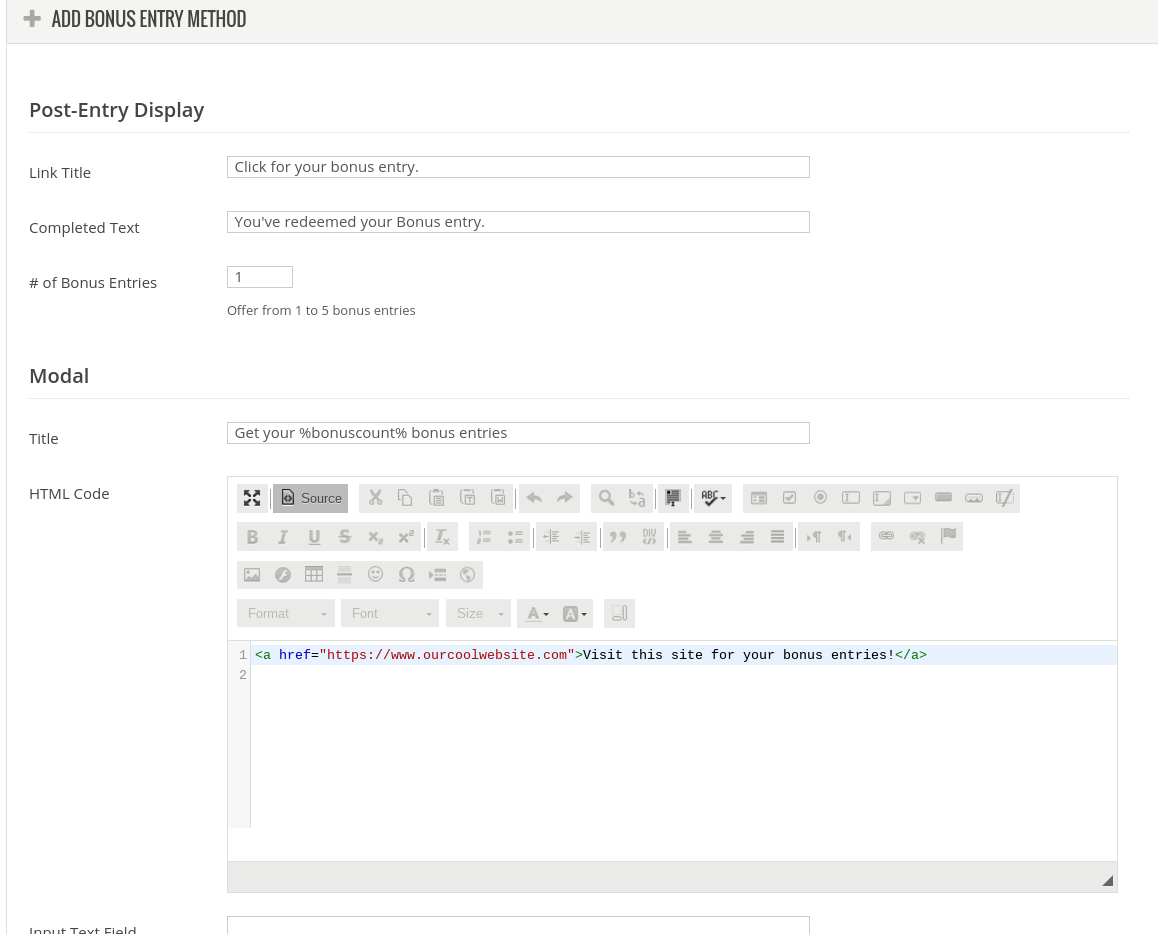Open the Font dropdown
This screenshot has width=1158, height=934.
point(389,613)
